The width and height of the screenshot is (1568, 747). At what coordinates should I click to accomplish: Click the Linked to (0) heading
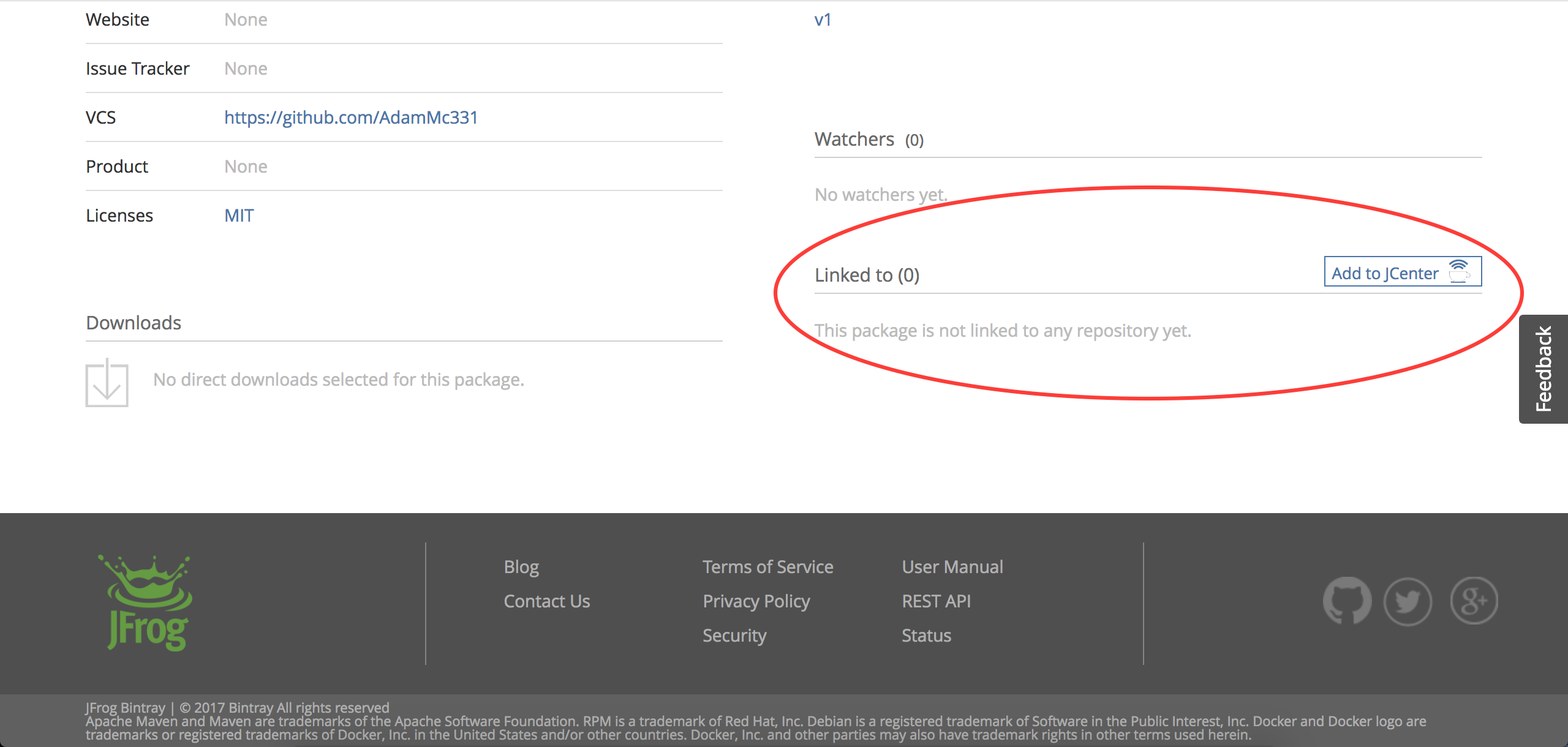(x=867, y=276)
